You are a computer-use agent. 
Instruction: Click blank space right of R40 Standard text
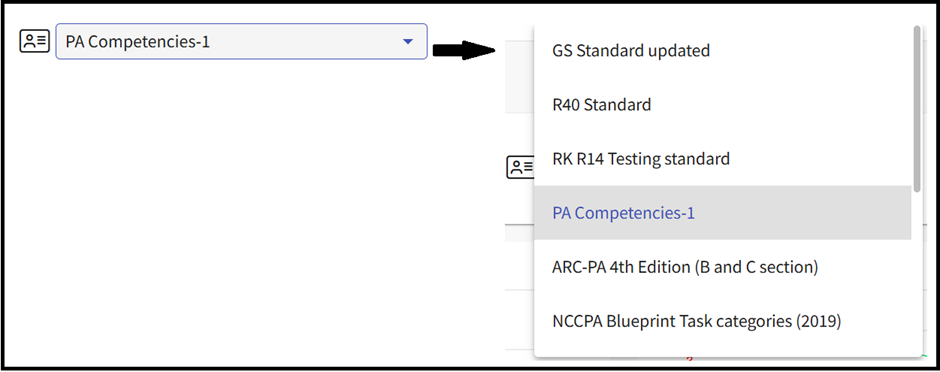pyautogui.click(x=779, y=105)
